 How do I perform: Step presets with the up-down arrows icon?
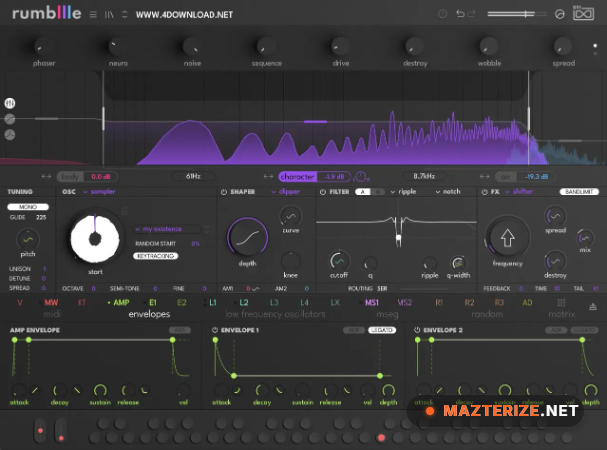125,15
